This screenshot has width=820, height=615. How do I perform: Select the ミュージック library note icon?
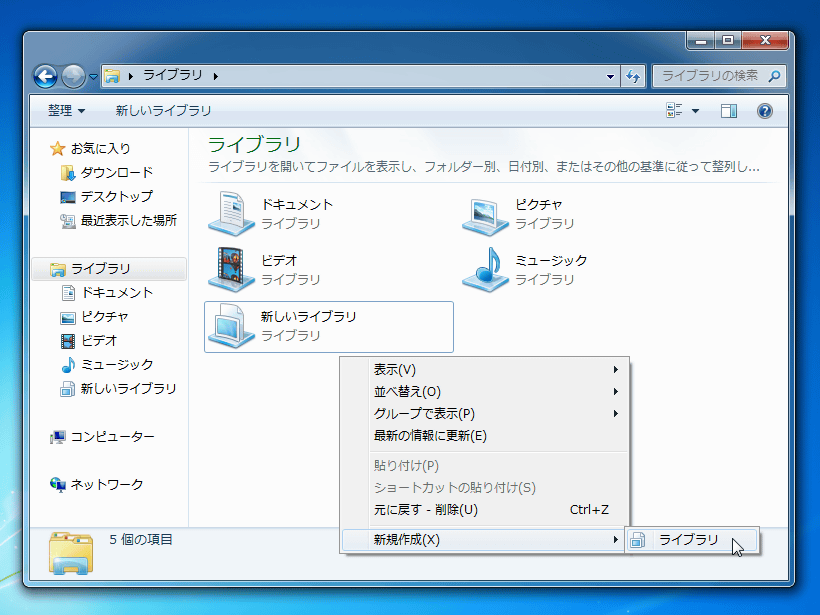click(485, 269)
